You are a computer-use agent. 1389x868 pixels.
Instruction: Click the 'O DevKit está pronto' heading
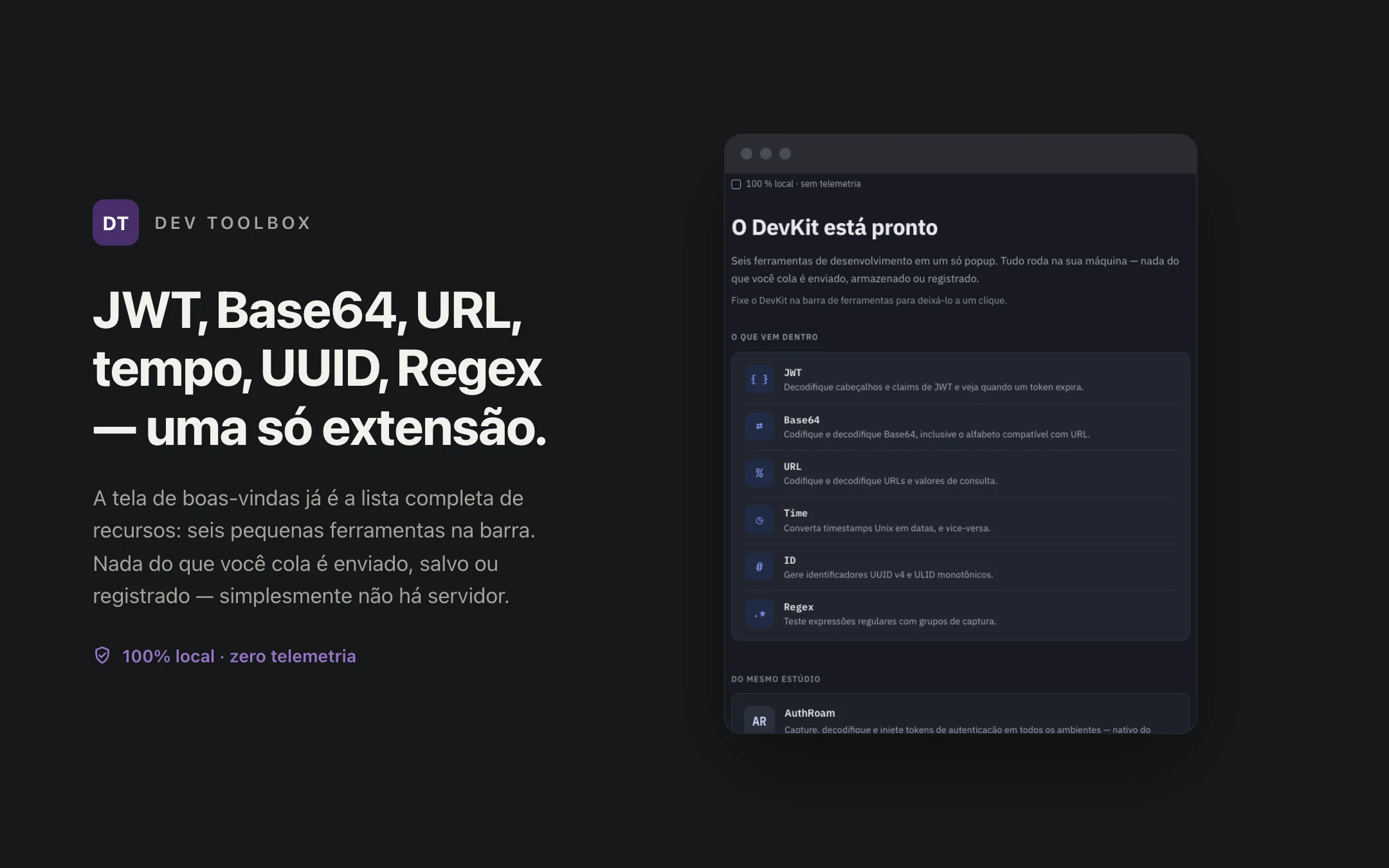coord(835,228)
